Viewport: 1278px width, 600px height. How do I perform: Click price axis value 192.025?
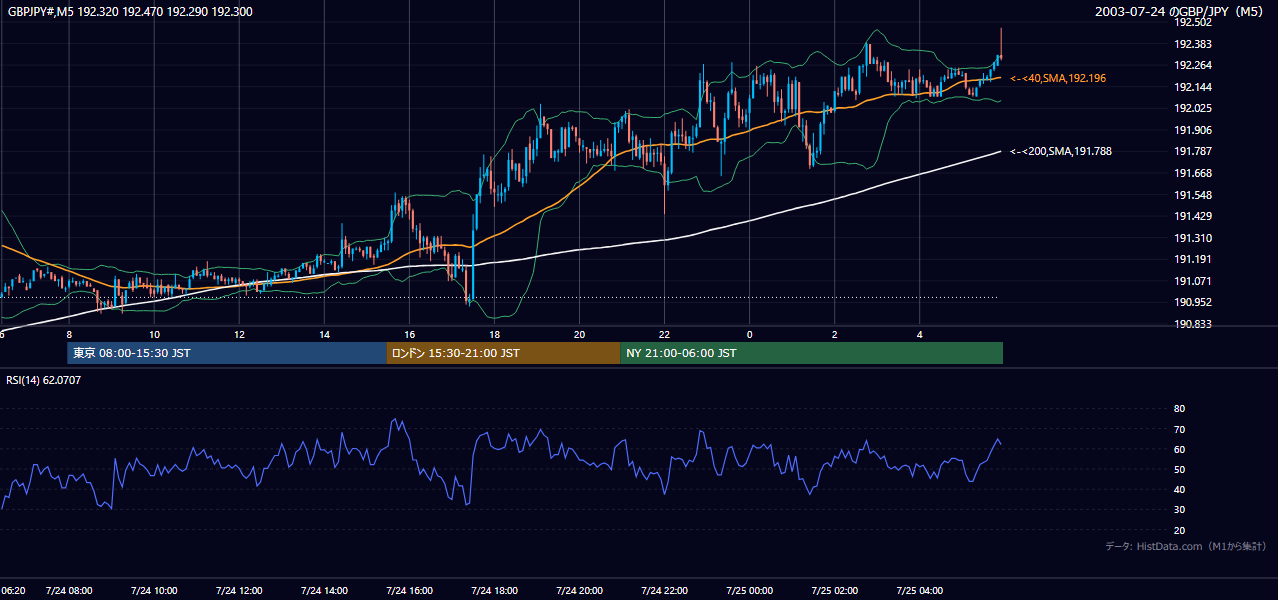pos(1193,108)
